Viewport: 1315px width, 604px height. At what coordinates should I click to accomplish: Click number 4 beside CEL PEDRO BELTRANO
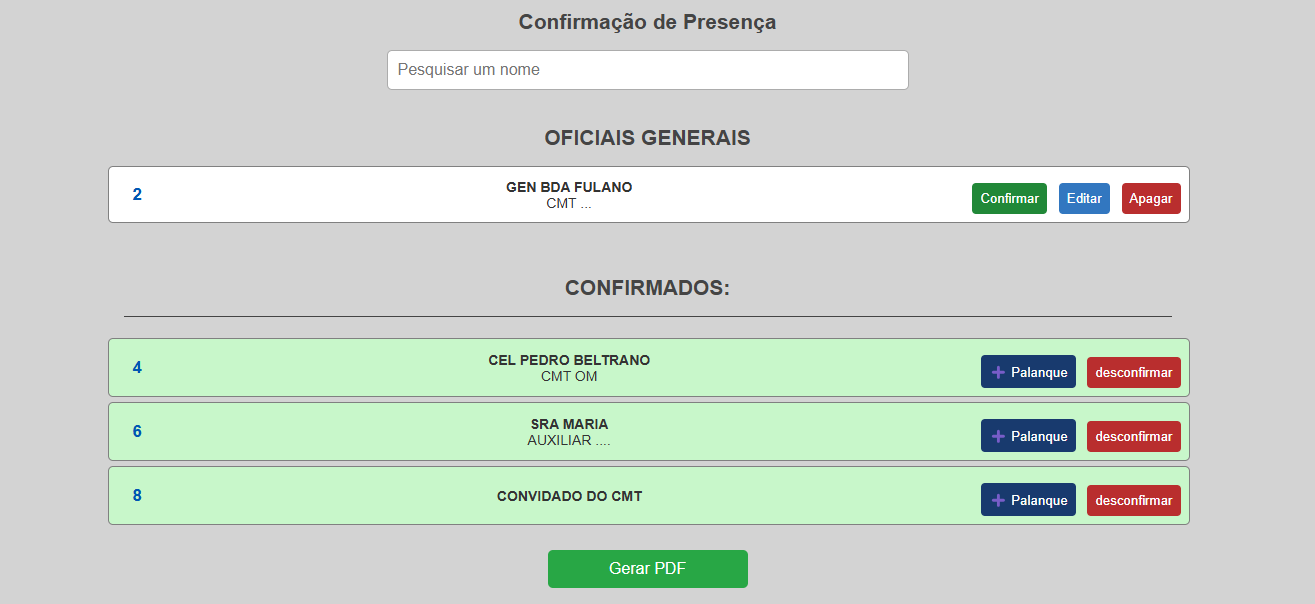tap(137, 368)
